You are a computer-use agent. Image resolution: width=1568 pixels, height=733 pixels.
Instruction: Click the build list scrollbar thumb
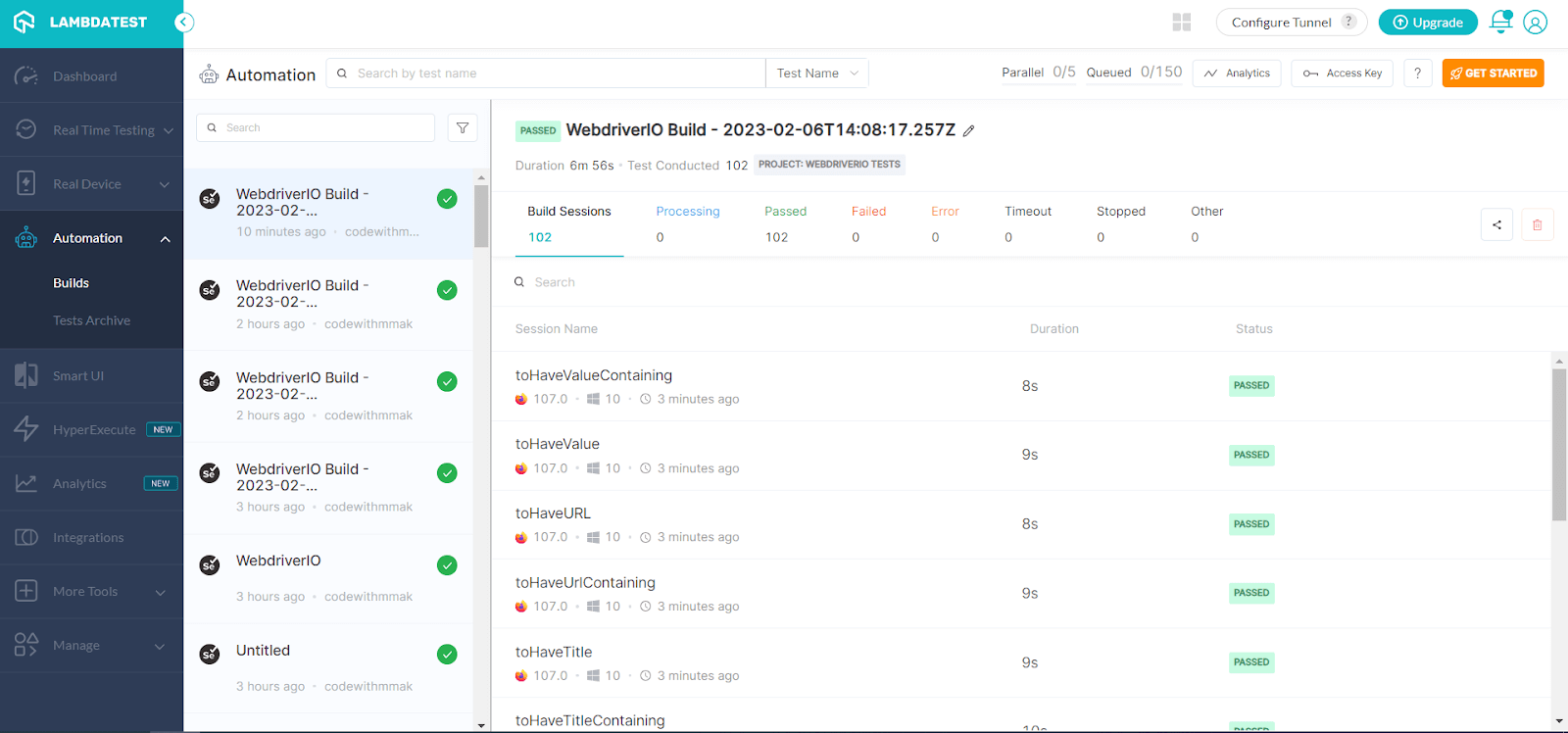481,216
